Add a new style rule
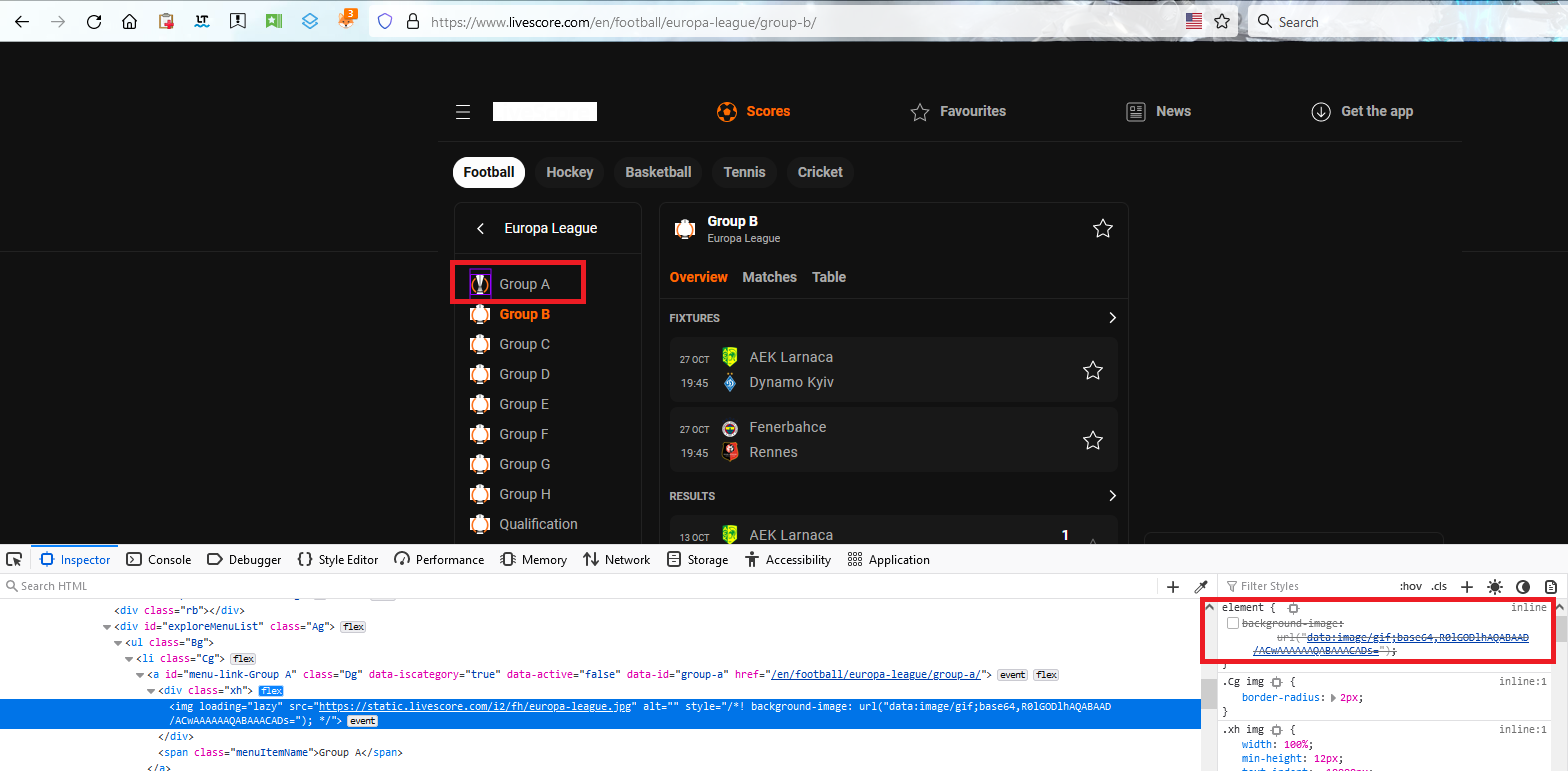 coord(1467,587)
